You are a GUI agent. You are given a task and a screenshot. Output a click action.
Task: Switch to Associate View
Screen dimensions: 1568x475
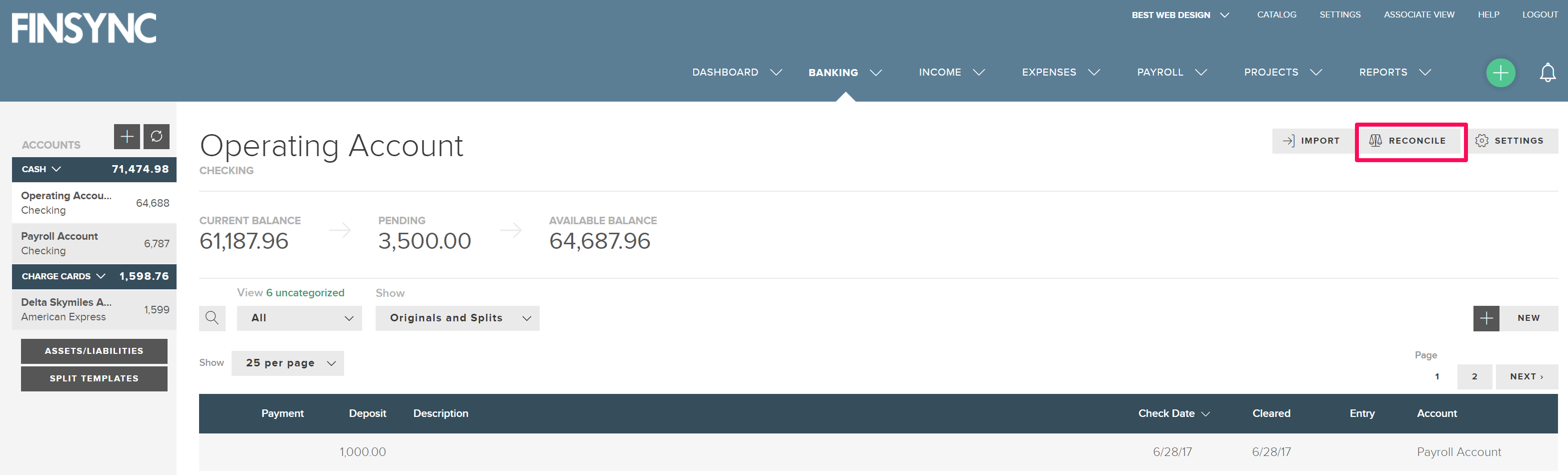click(x=1419, y=15)
